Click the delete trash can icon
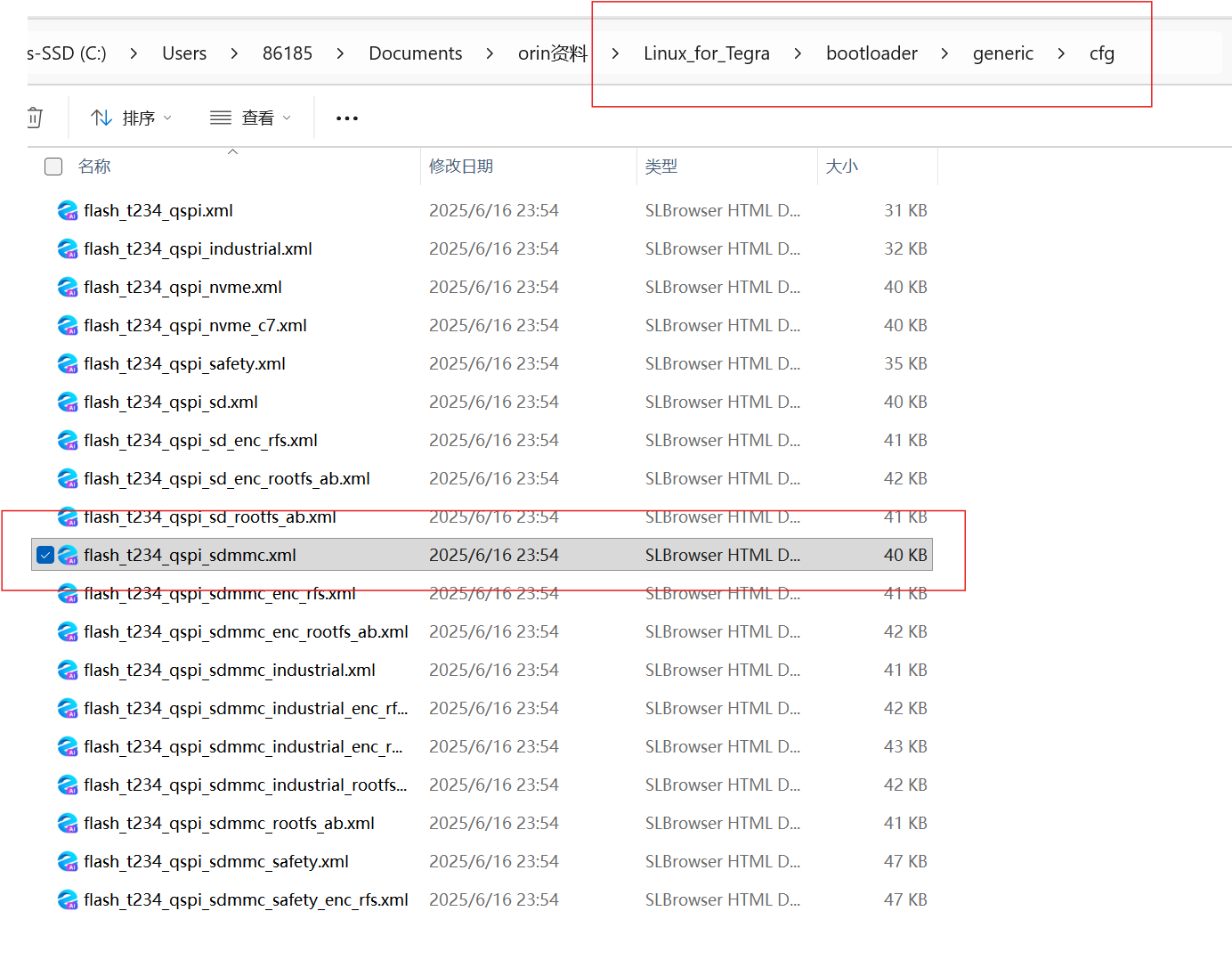 point(35,118)
